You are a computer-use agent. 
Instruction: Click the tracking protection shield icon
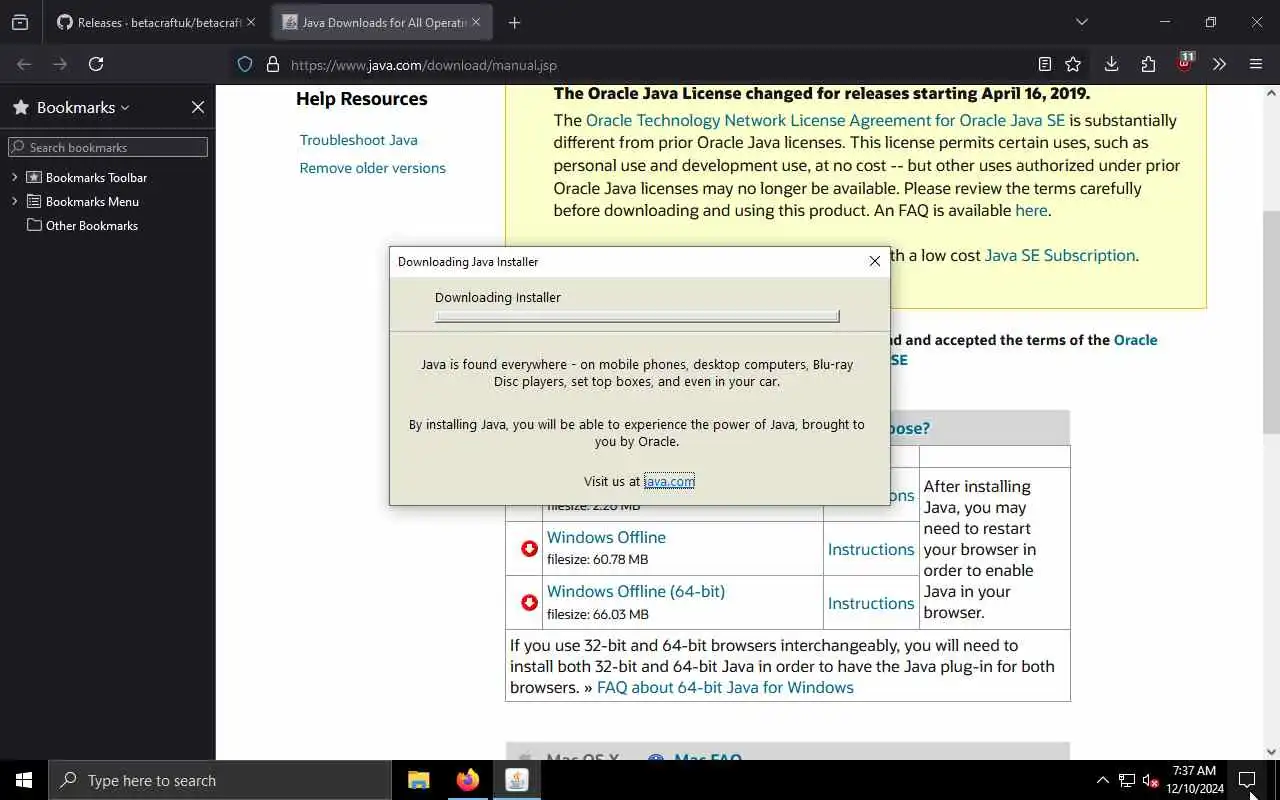pyautogui.click(x=245, y=64)
